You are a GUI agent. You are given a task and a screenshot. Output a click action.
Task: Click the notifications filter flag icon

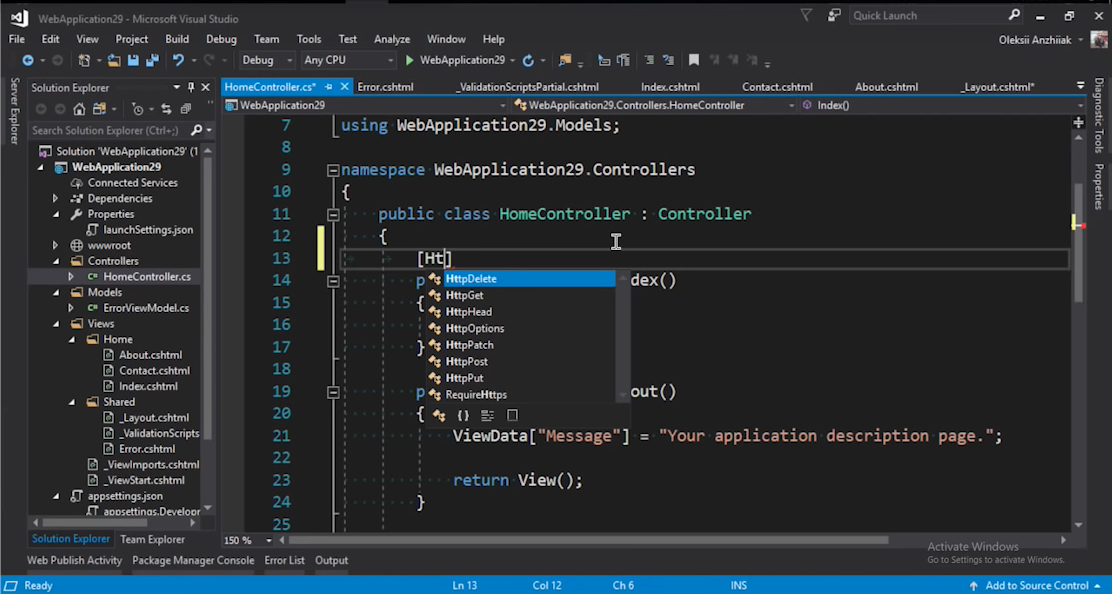(x=806, y=15)
